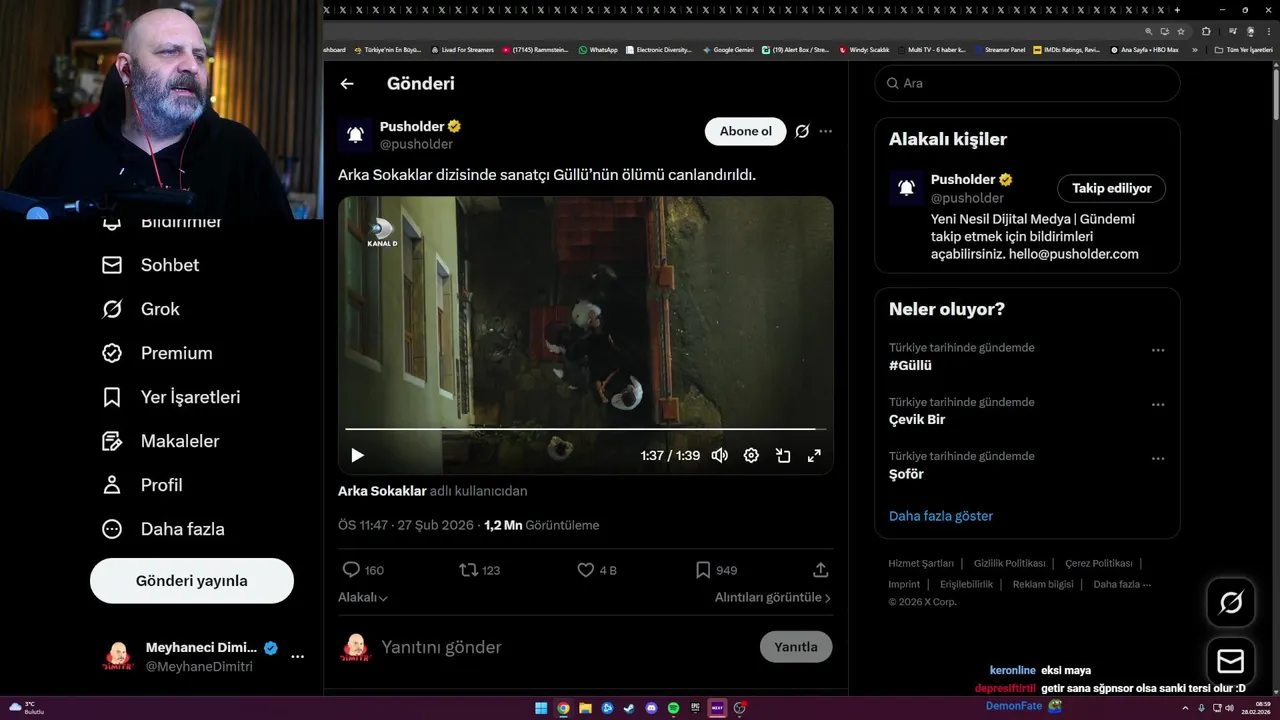Screen dimensions: 1280x720
Task: Open a new browser tab
Action: (1178, 10)
